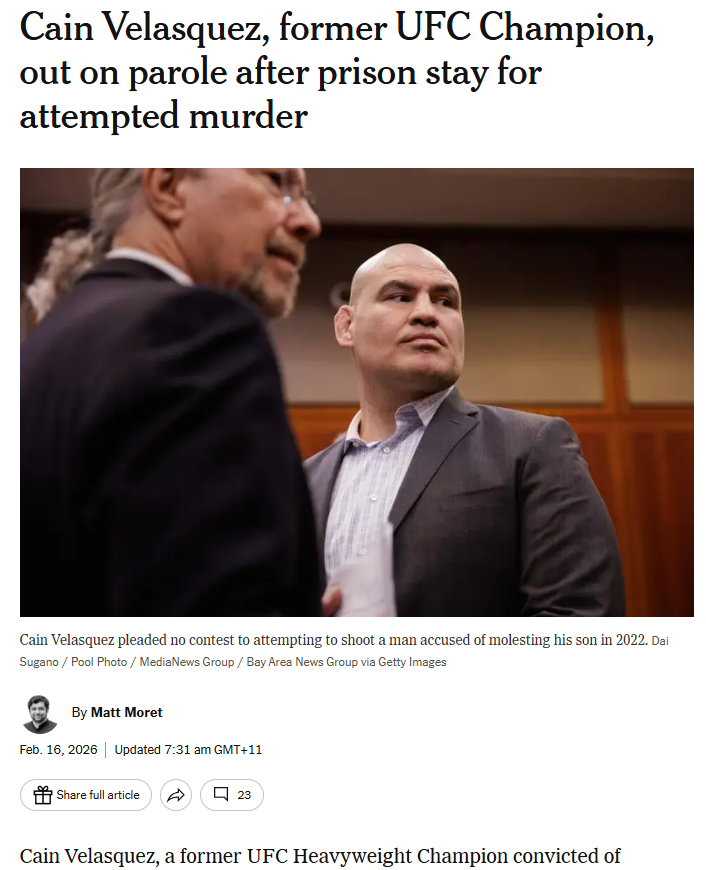Click the photo caption about pleading no contest
Image resolution: width=706 pixels, height=870 pixels.
(x=334, y=640)
